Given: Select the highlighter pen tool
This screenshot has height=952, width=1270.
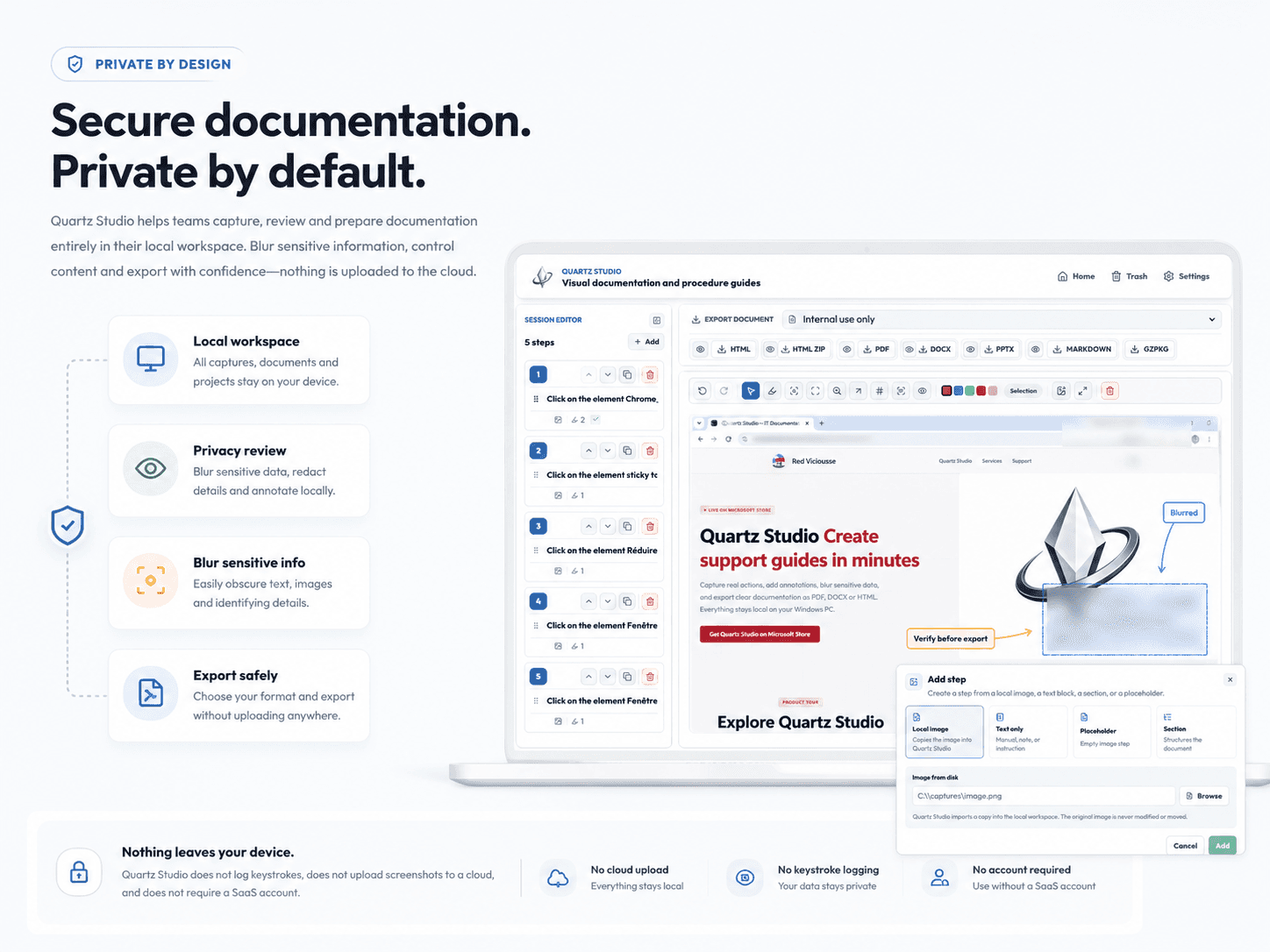Looking at the screenshot, I should click(x=772, y=391).
